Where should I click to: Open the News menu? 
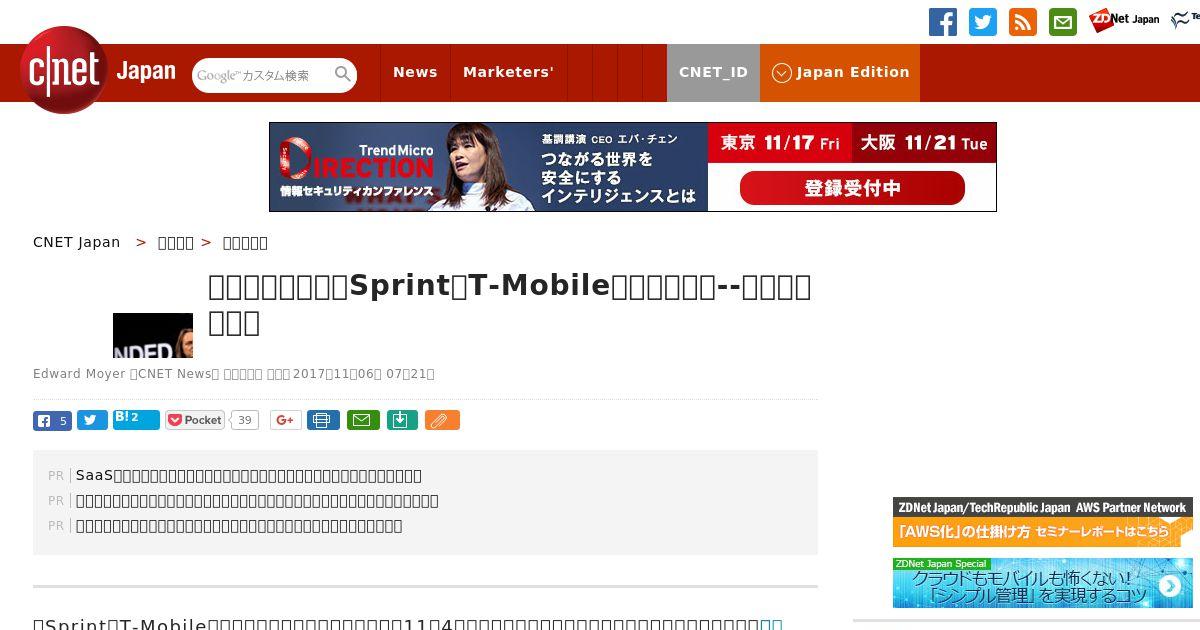(x=415, y=72)
